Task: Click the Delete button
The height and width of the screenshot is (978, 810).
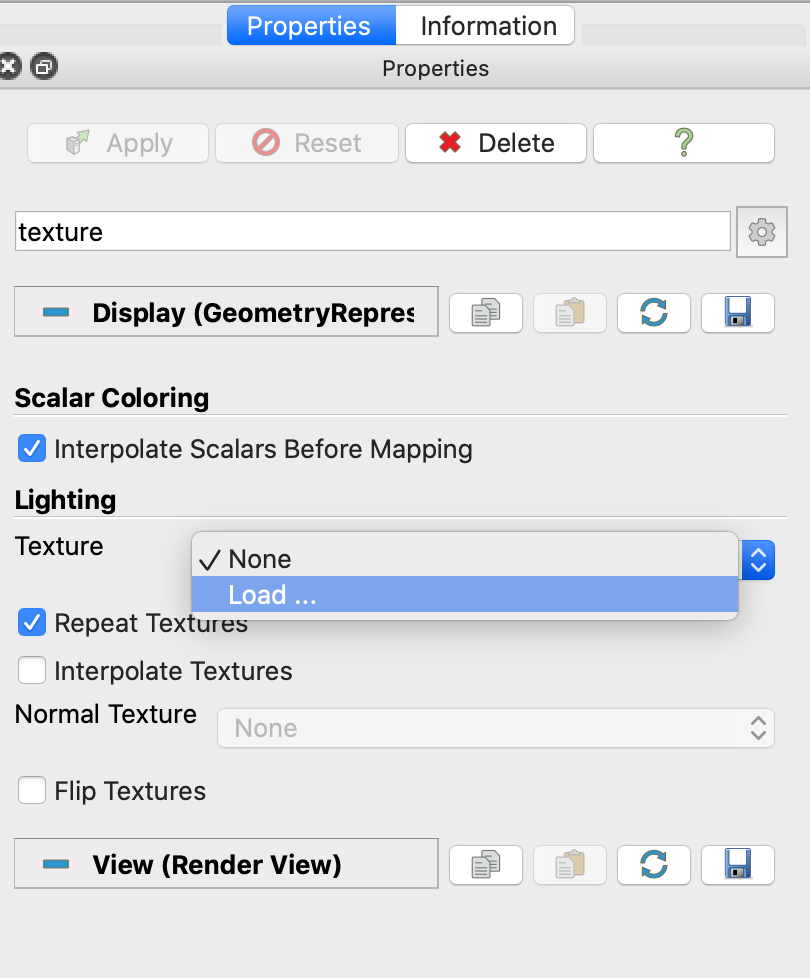Action: (495, 142)
